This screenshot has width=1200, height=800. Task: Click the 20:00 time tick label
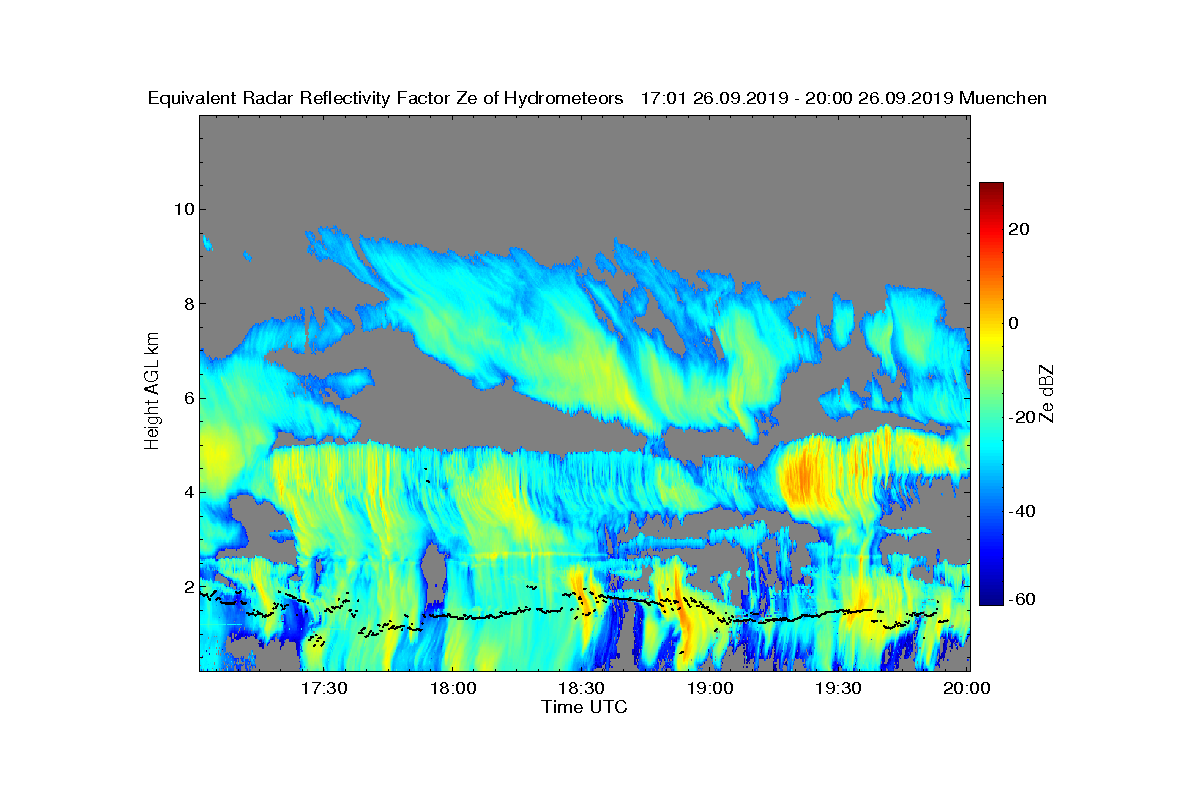967,689
